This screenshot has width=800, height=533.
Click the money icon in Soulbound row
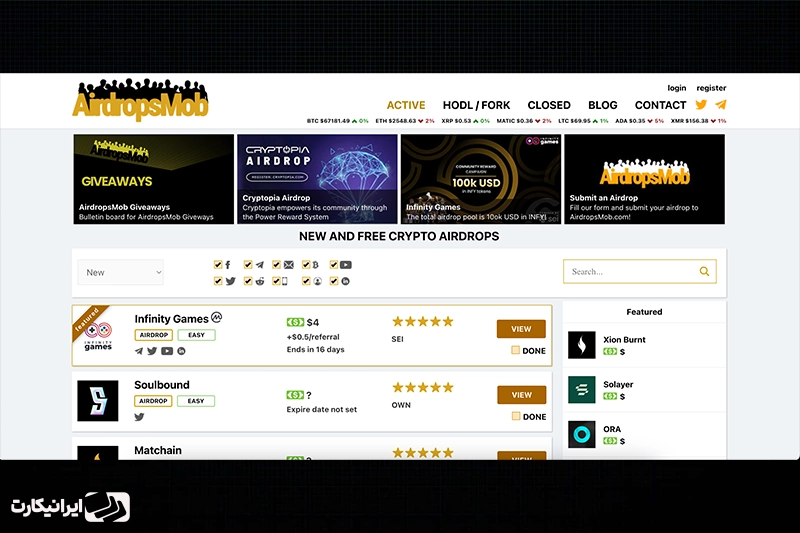click(x=295, y=395)
